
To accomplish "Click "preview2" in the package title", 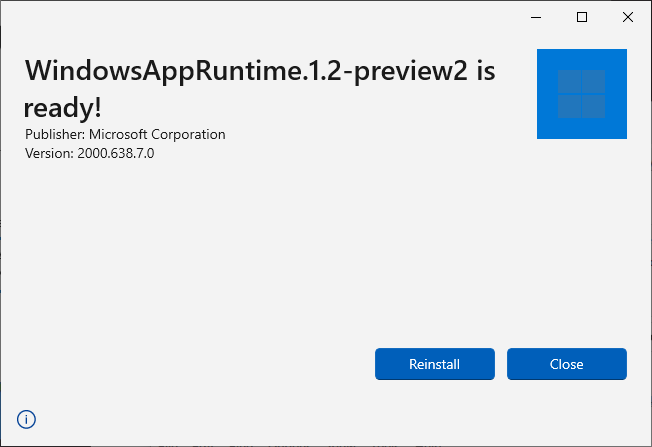I will 410,71.
